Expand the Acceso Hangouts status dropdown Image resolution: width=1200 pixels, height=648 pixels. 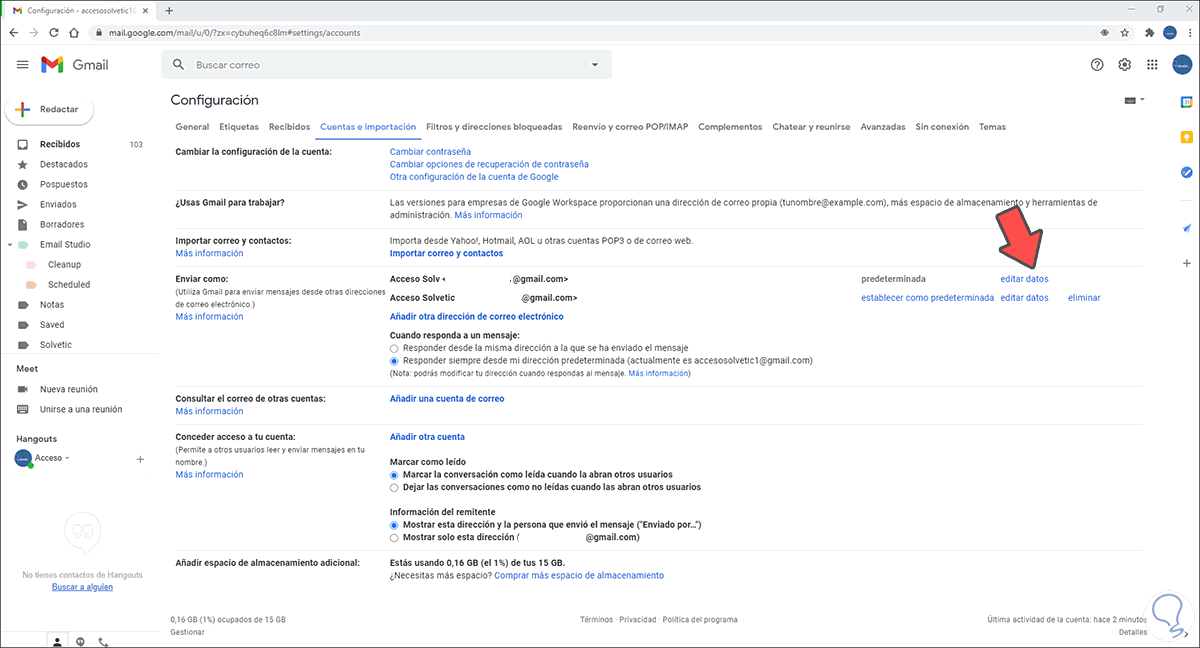[68, 458]
